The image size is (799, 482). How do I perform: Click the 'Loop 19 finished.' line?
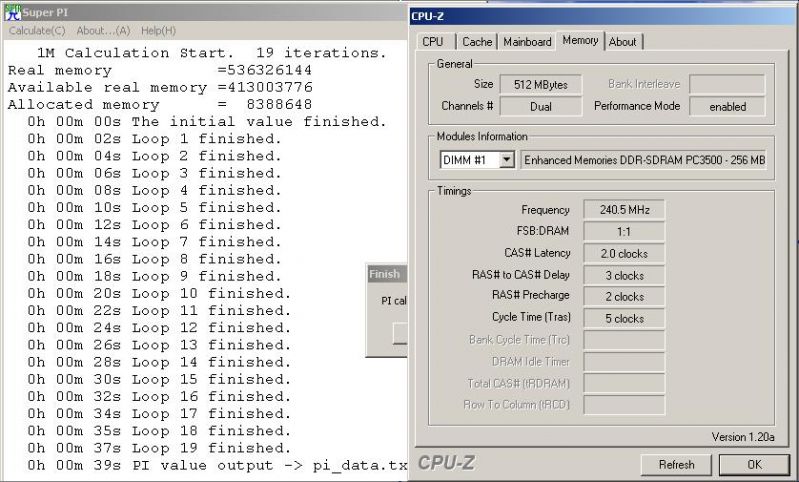[159, 448]
